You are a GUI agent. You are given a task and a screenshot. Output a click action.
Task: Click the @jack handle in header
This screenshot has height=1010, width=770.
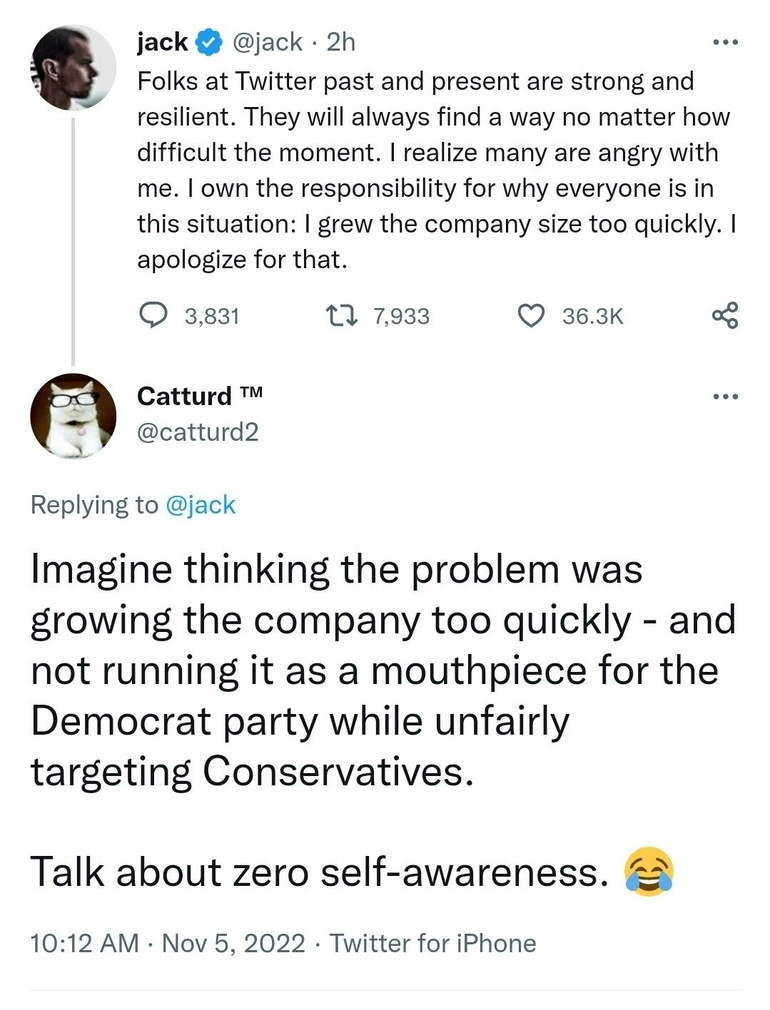tap(267, 42)
